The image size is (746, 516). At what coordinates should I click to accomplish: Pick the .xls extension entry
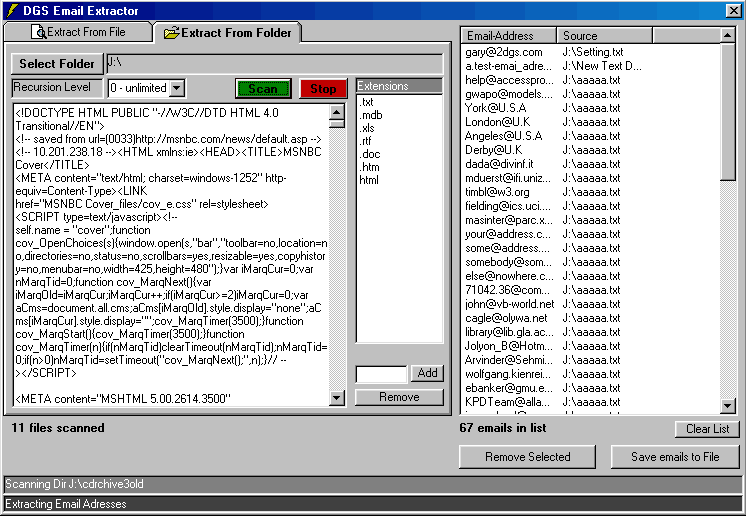[x=369, y=128]
